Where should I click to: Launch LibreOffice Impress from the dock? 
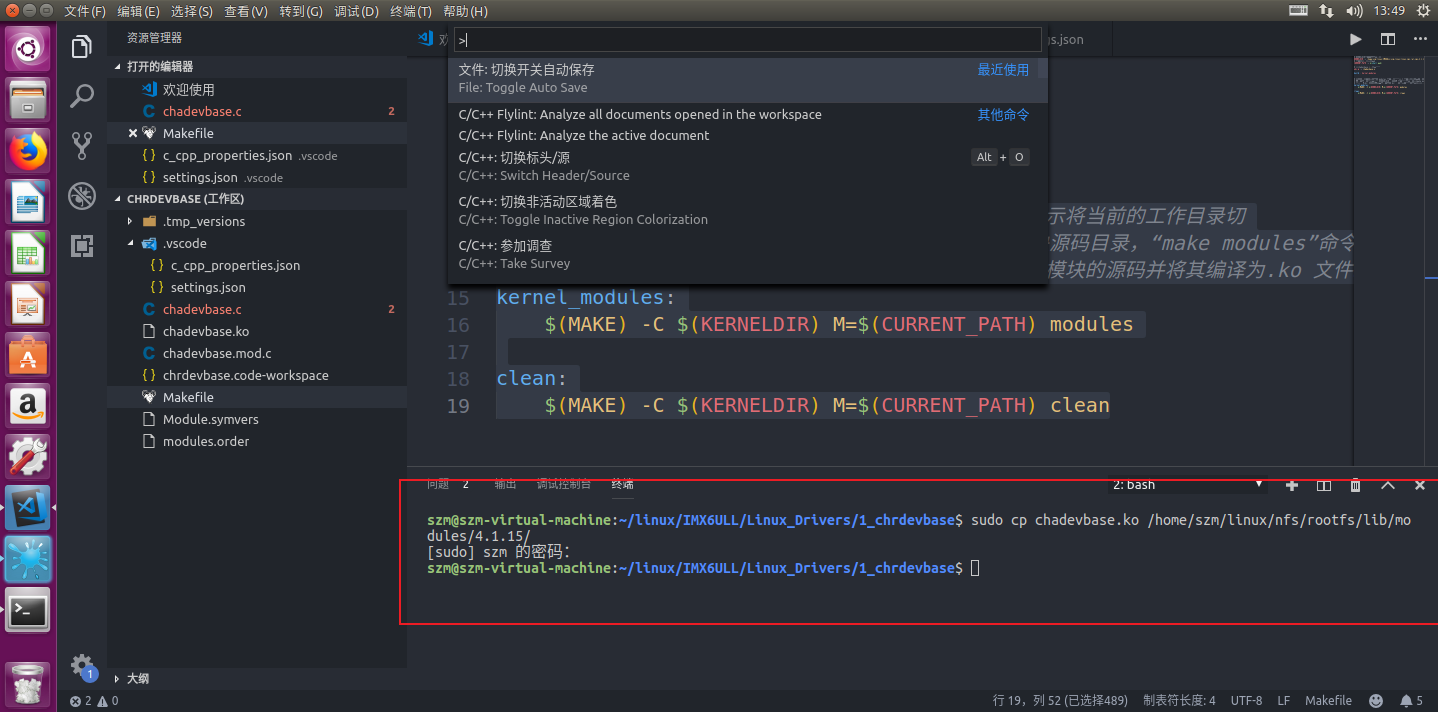[x=28, y=306]
